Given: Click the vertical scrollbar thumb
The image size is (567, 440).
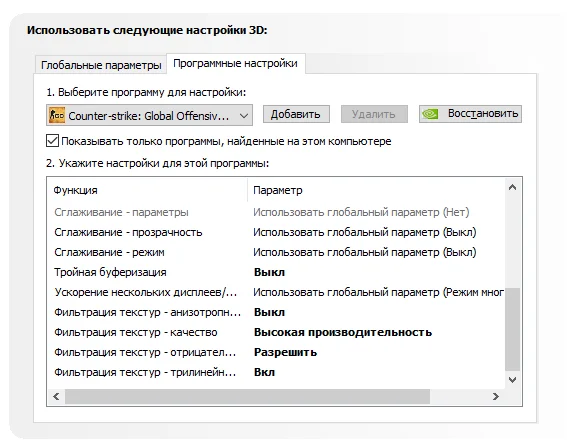Looking at the screenshot, I should (x=512, y=329).
